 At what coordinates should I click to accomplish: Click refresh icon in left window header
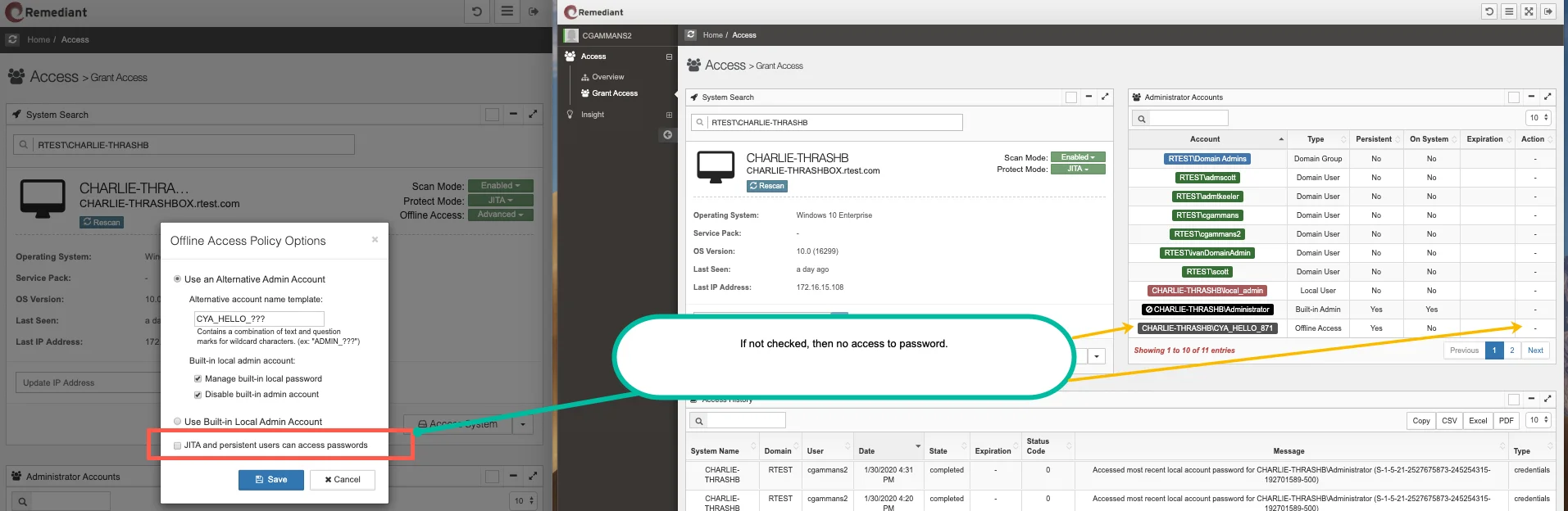[477, 11]
